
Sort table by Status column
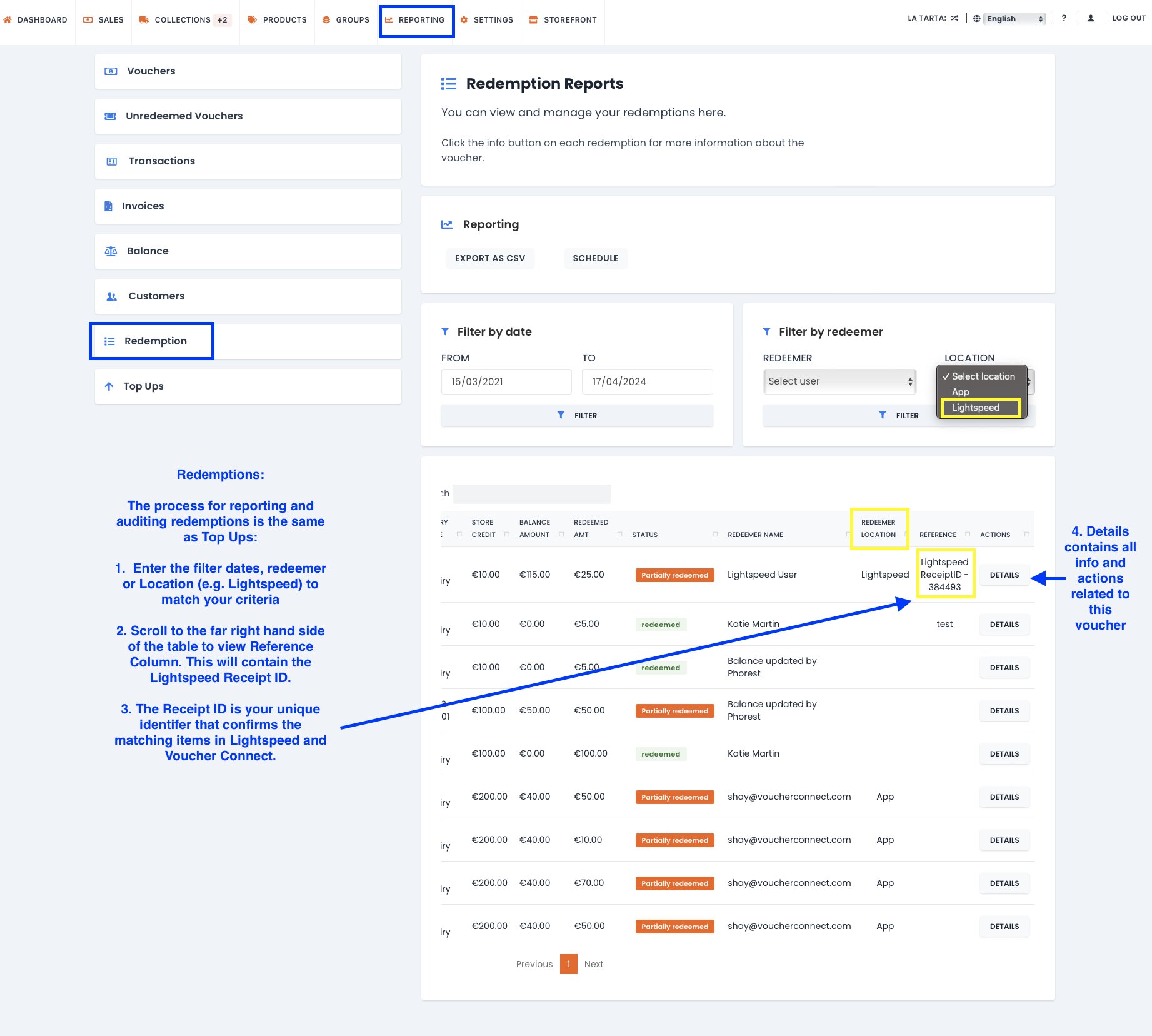click(x=644, y=535)
